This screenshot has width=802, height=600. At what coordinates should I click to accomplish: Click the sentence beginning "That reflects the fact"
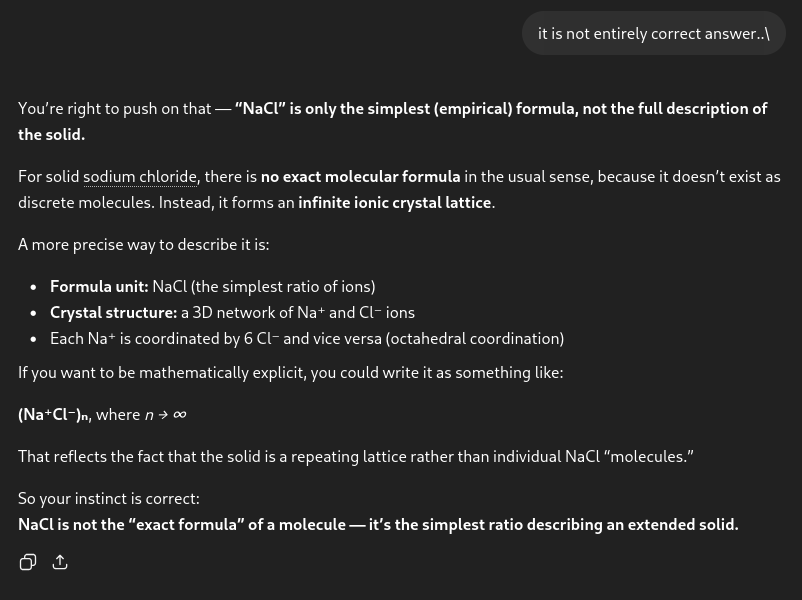pyautogui.click(x=355, y=456)
